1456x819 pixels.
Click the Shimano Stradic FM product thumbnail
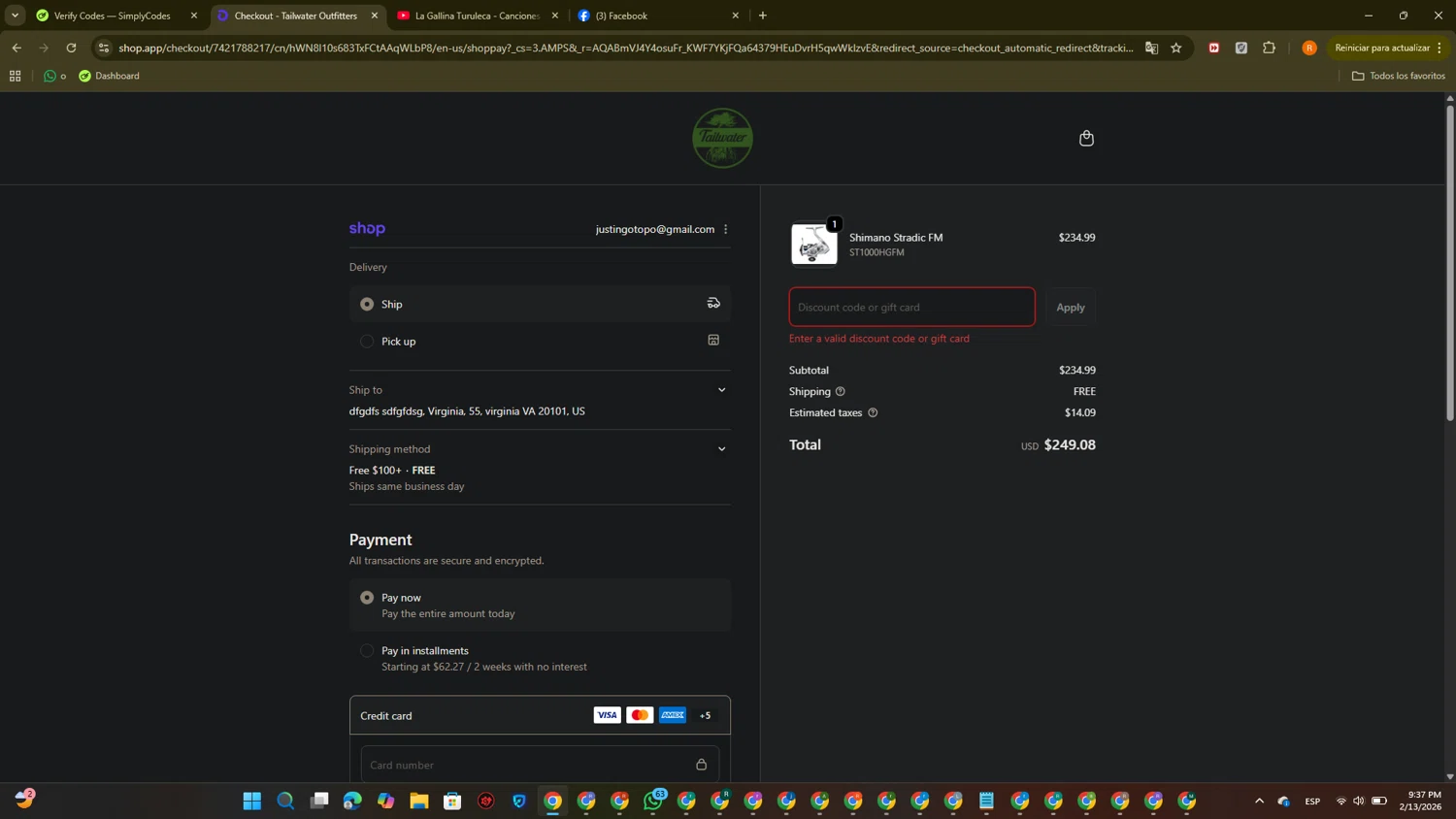point(813,244)
